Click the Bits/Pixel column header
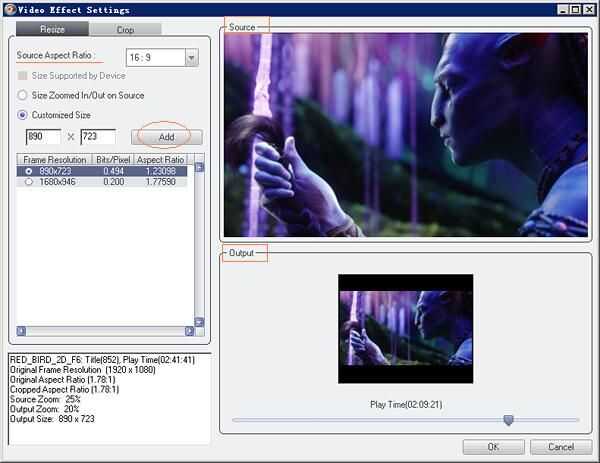Screen dimensions: 600x463 (x=113, y=160)
